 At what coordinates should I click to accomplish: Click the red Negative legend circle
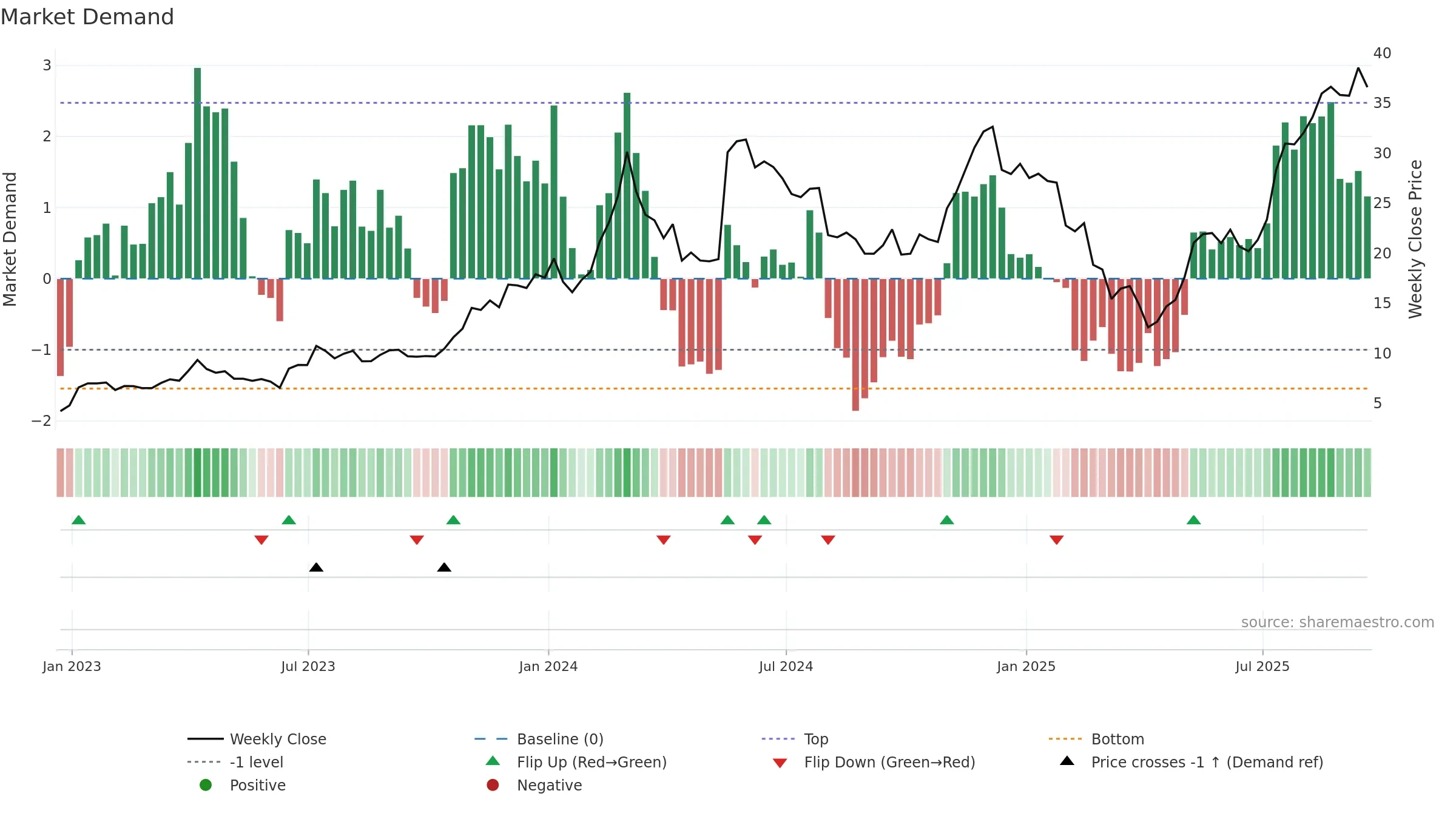493,785
